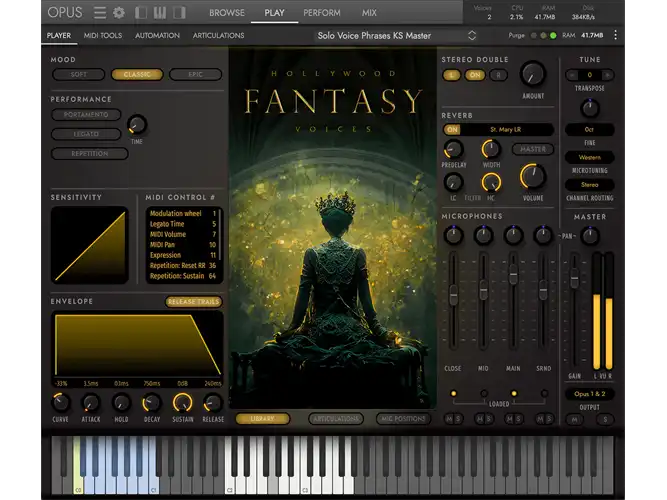Image resolution: width=667 pixels, height=500 pixels.
Task: Toggle Stereo Double ON switch
Action: tap(475, 75)
